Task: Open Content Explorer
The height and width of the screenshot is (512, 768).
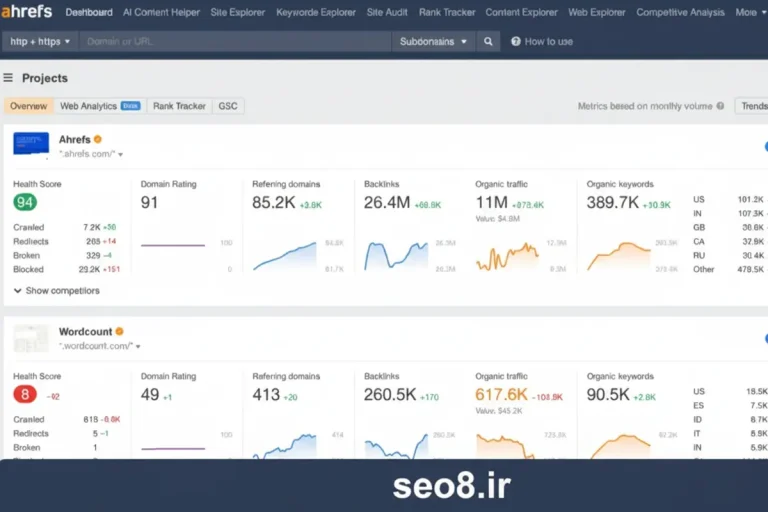Action: click(521, 12)
